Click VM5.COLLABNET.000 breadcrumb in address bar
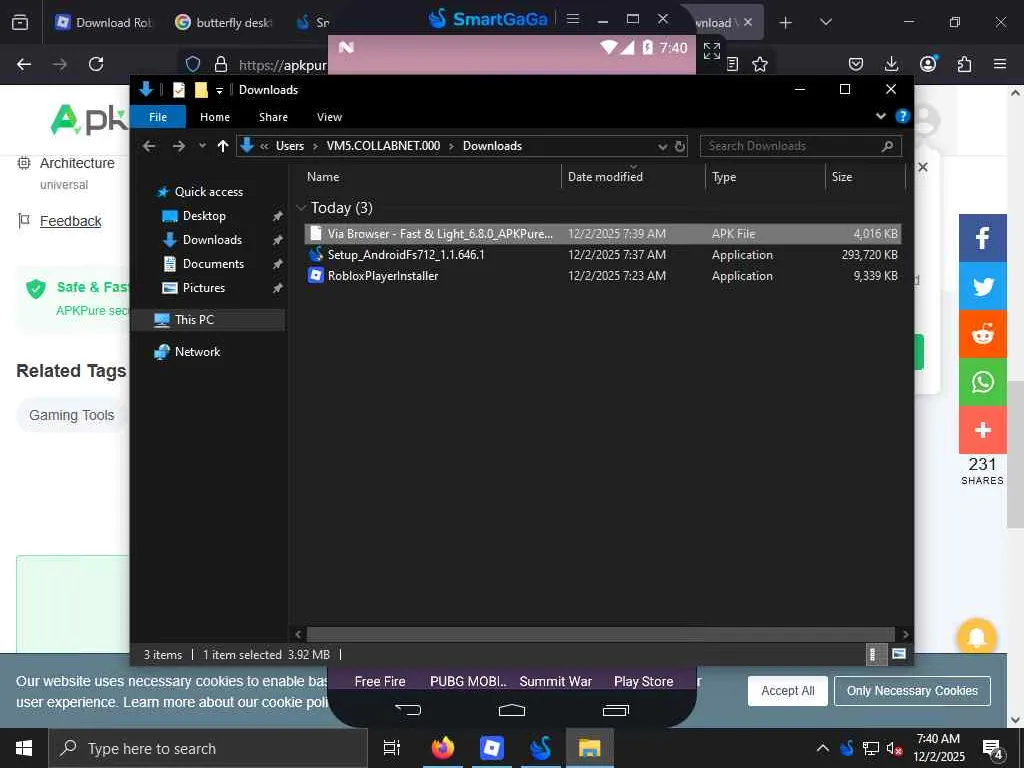 (383, 146)
